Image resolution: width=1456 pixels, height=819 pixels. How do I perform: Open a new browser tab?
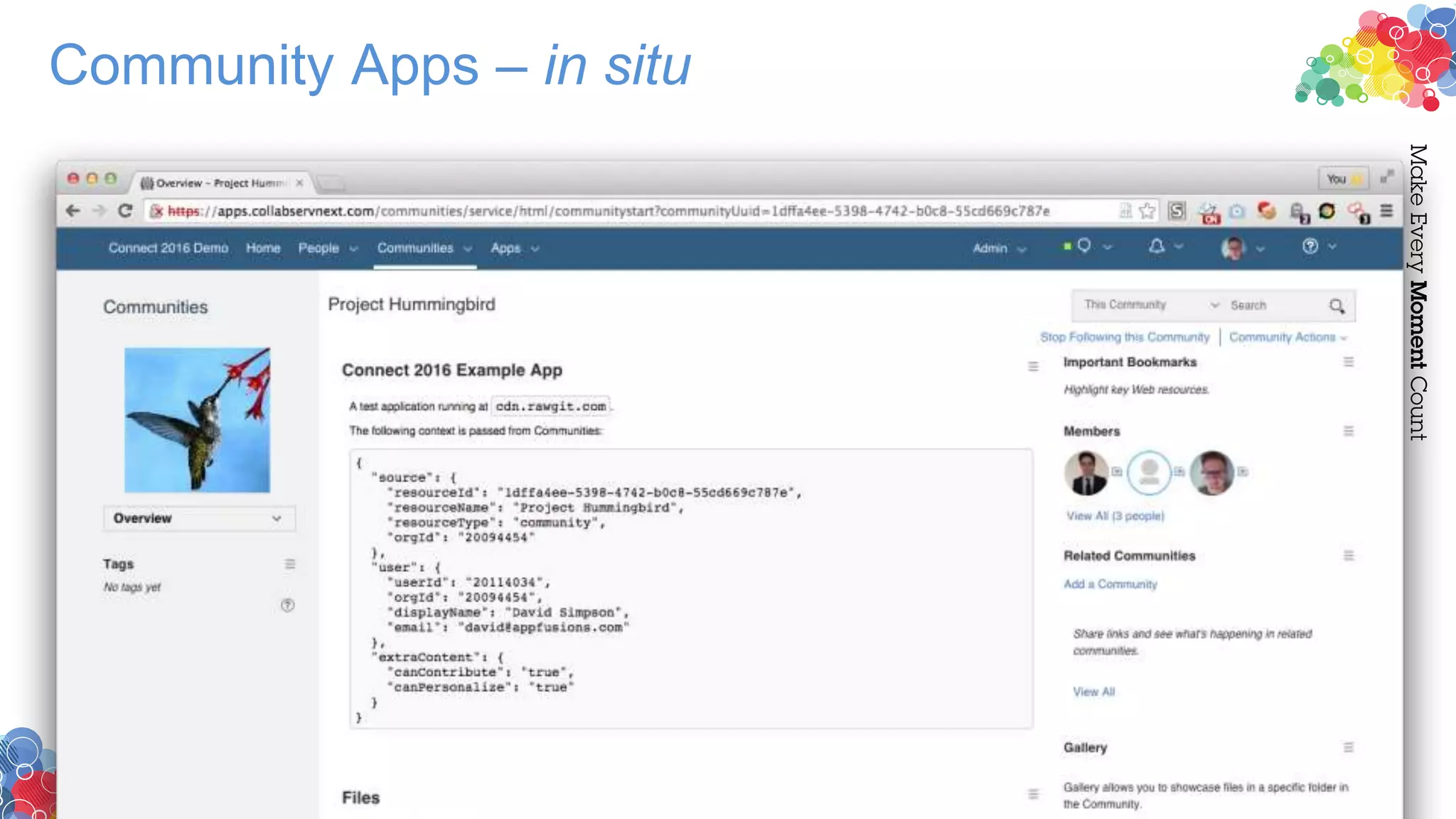[331, 184]
